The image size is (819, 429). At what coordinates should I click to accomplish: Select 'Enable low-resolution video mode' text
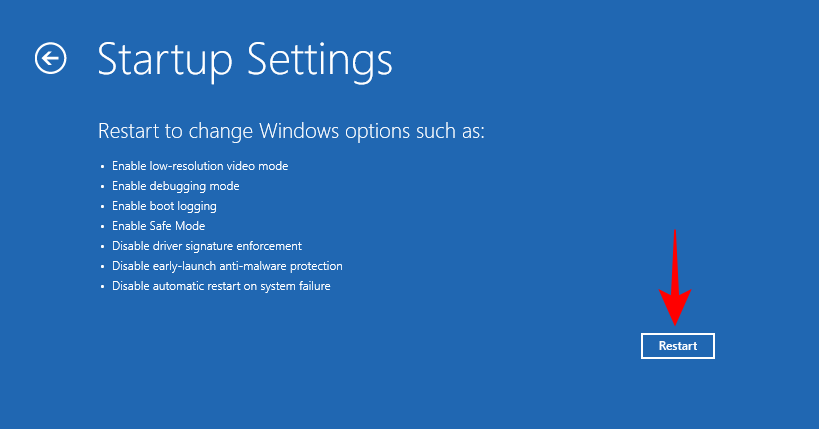201,166
